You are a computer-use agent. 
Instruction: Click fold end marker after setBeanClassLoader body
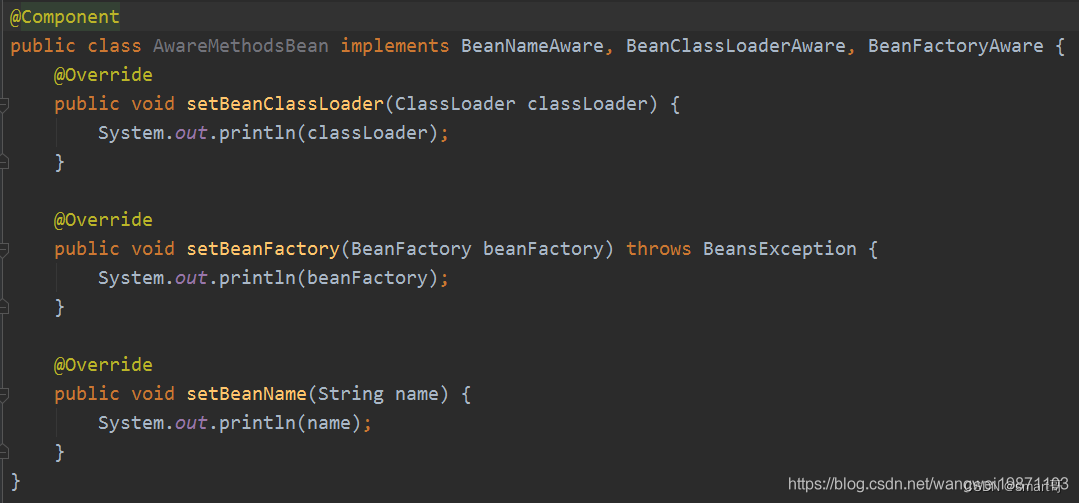(3, 162)
